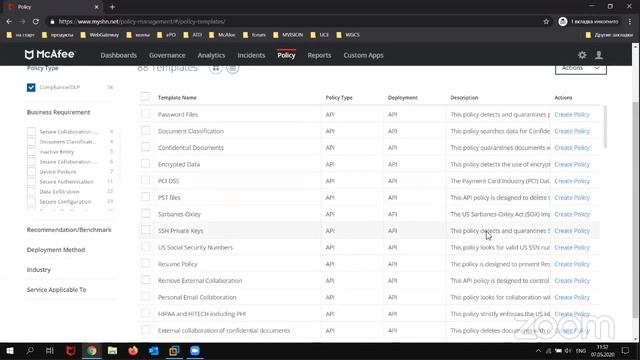Open Firefox from the taskbar
This screenshot has width=640, height=360.
point(133,351)
